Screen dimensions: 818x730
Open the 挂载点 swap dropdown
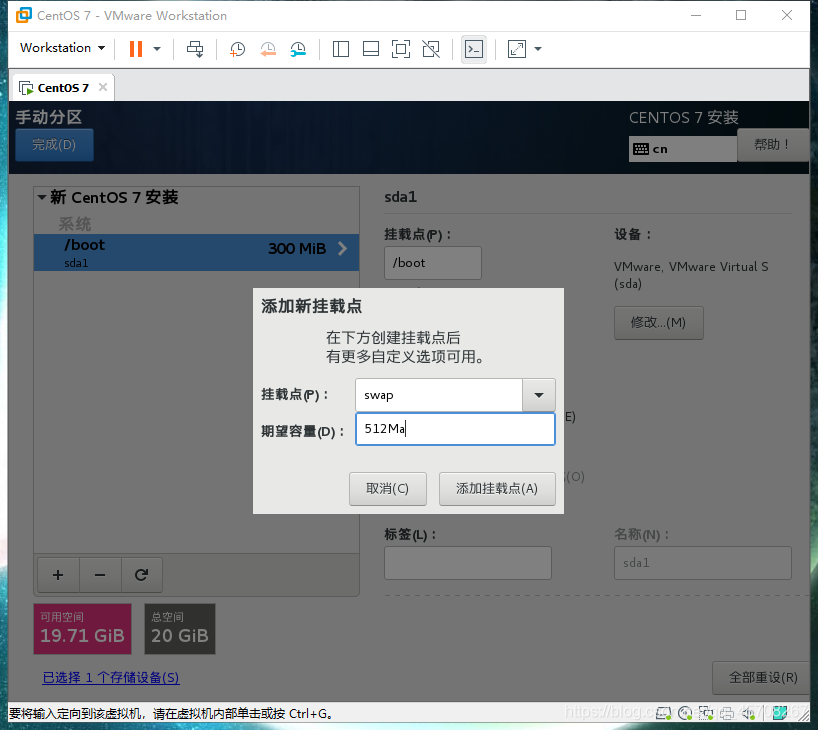[x=538, y=394]
